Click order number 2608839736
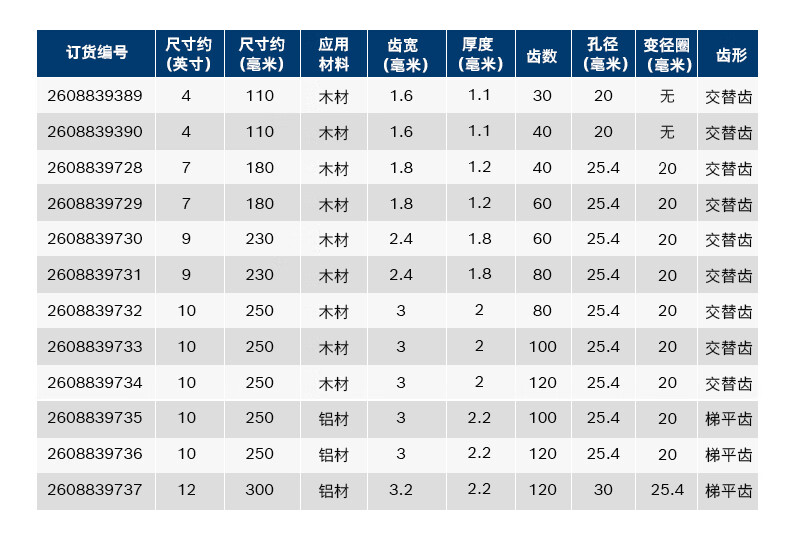790x552 pixels. (95, 454)
